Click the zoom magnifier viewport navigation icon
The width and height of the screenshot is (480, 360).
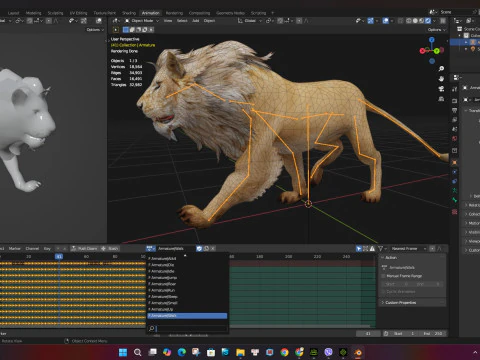pyautogui.click(x=441, y=69)
